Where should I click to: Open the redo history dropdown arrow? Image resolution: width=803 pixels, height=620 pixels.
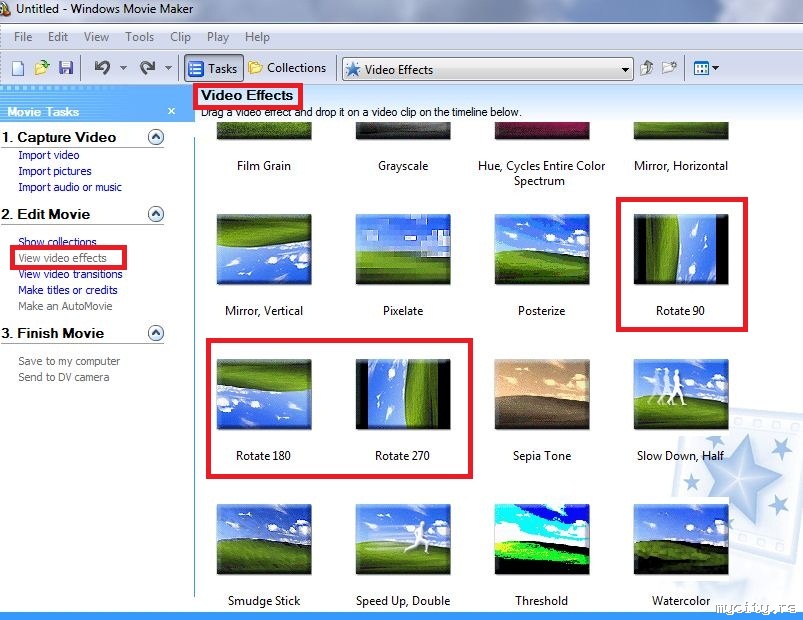pyautogui.click(x=168, y=68)
